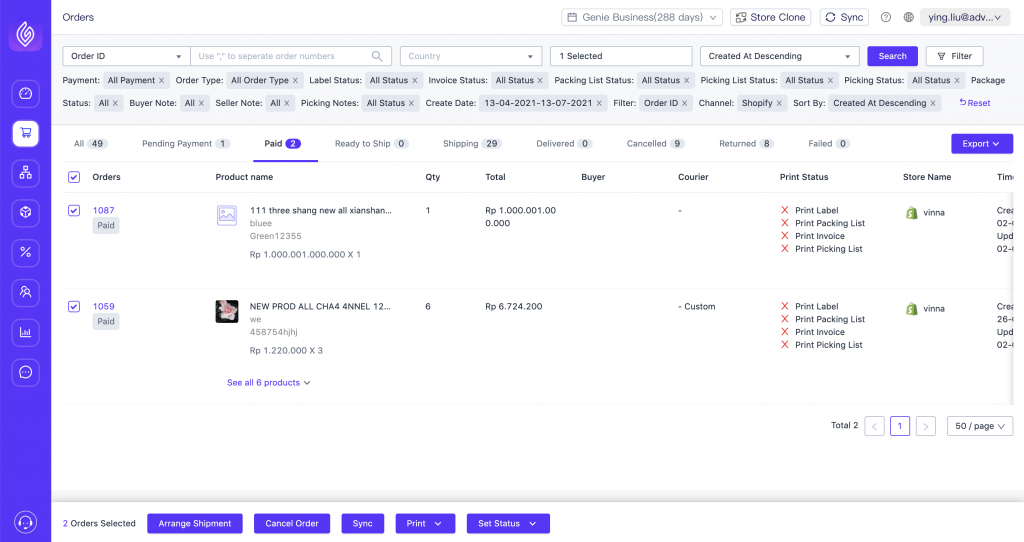Click Shopify icon for order 1059 store
The height and width of the screenshot is (542, 1024).
[x=912, y=309]
